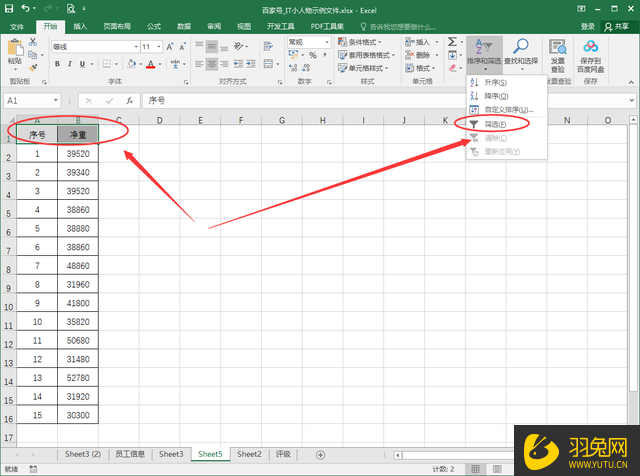Screen dimensions: 640x476
Task: Click the sign in link
Action: (587, 27)
